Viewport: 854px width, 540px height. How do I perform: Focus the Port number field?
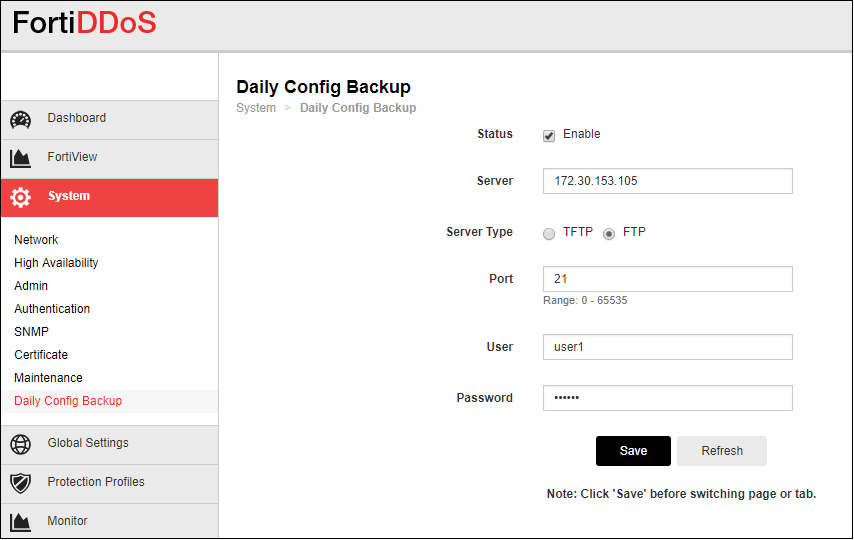tap(668, 279)
